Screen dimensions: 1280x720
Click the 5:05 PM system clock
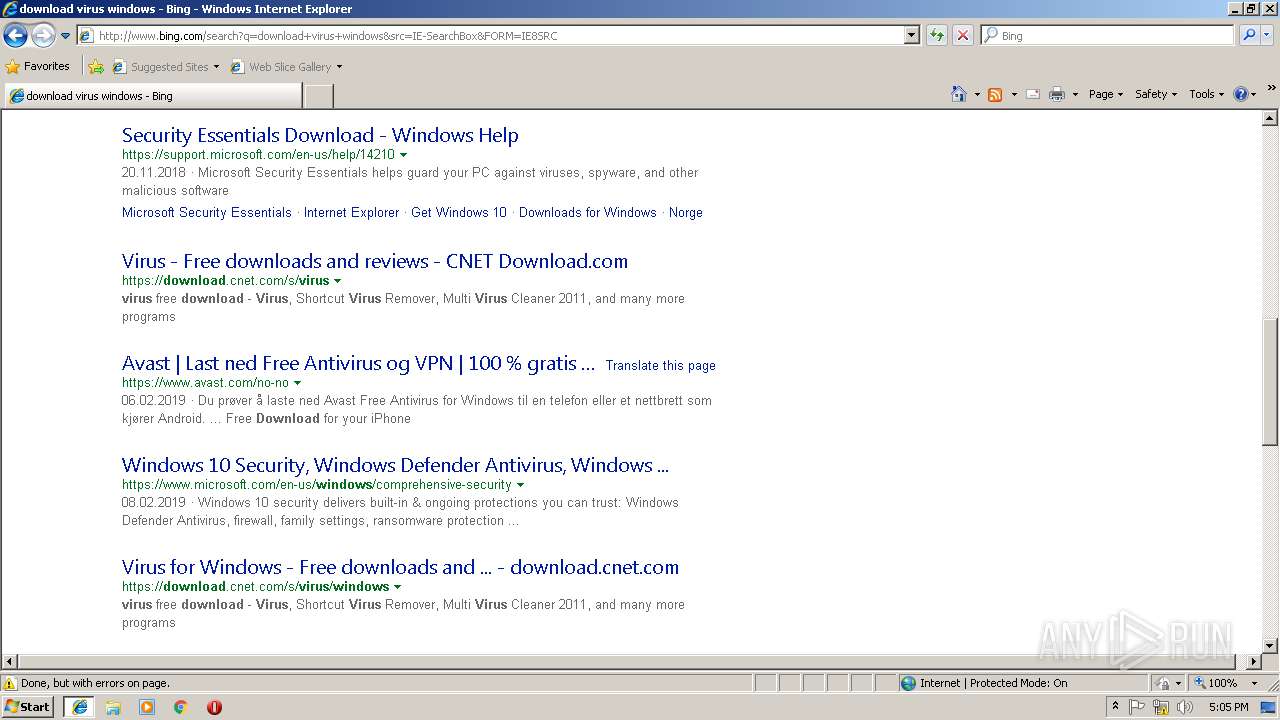tap(1228, 707)
